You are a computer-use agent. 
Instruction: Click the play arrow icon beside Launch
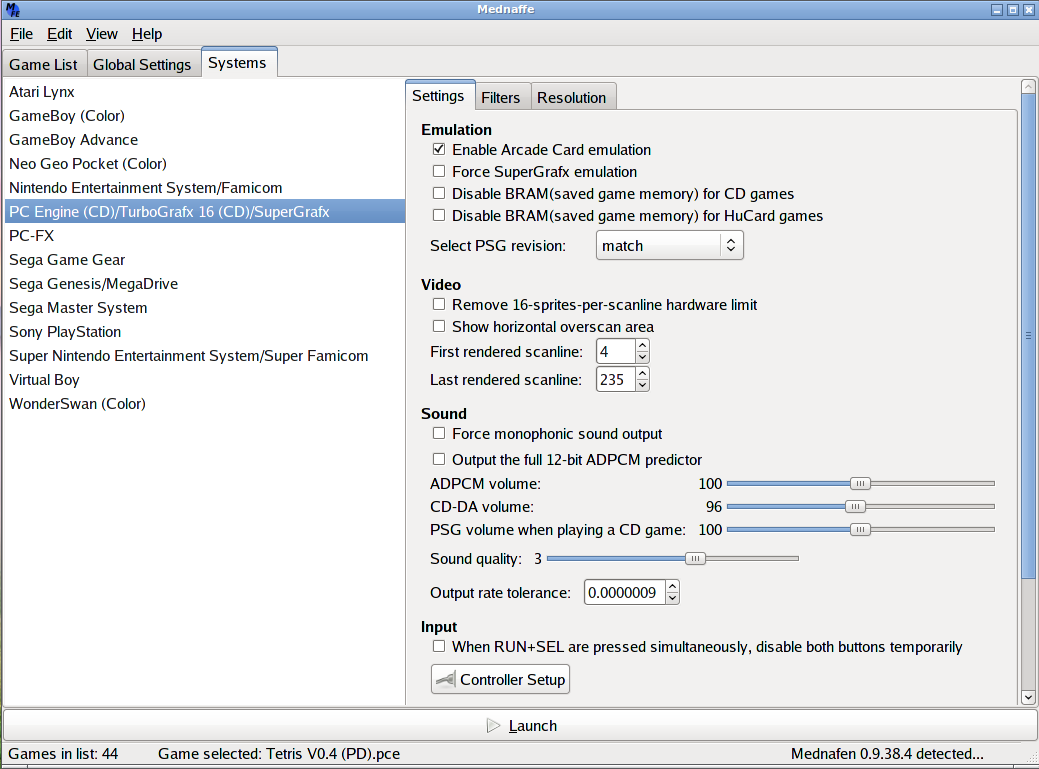click(494, 726)
